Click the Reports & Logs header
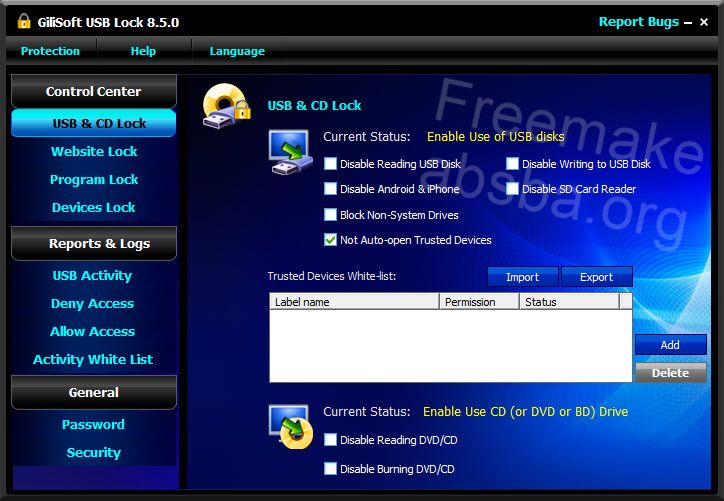724x501 pixels. tap(94, 243)
